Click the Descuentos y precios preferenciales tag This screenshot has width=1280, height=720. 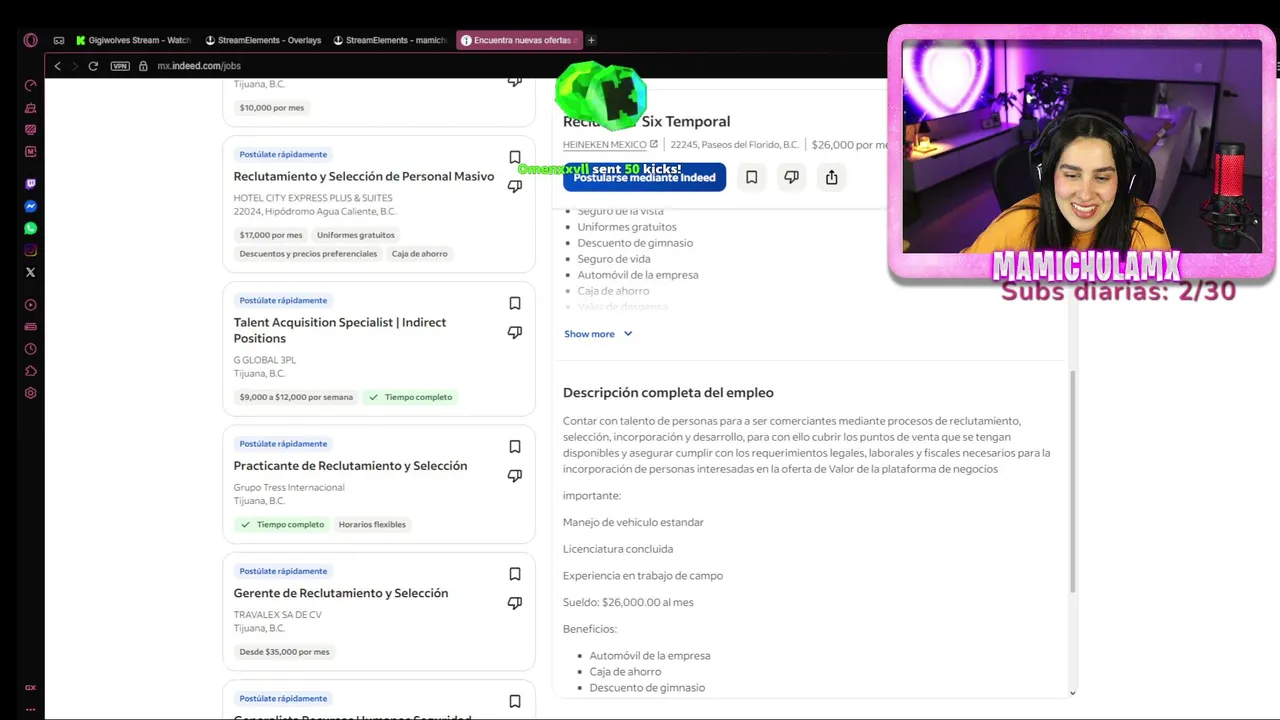[x=308, y=254]
